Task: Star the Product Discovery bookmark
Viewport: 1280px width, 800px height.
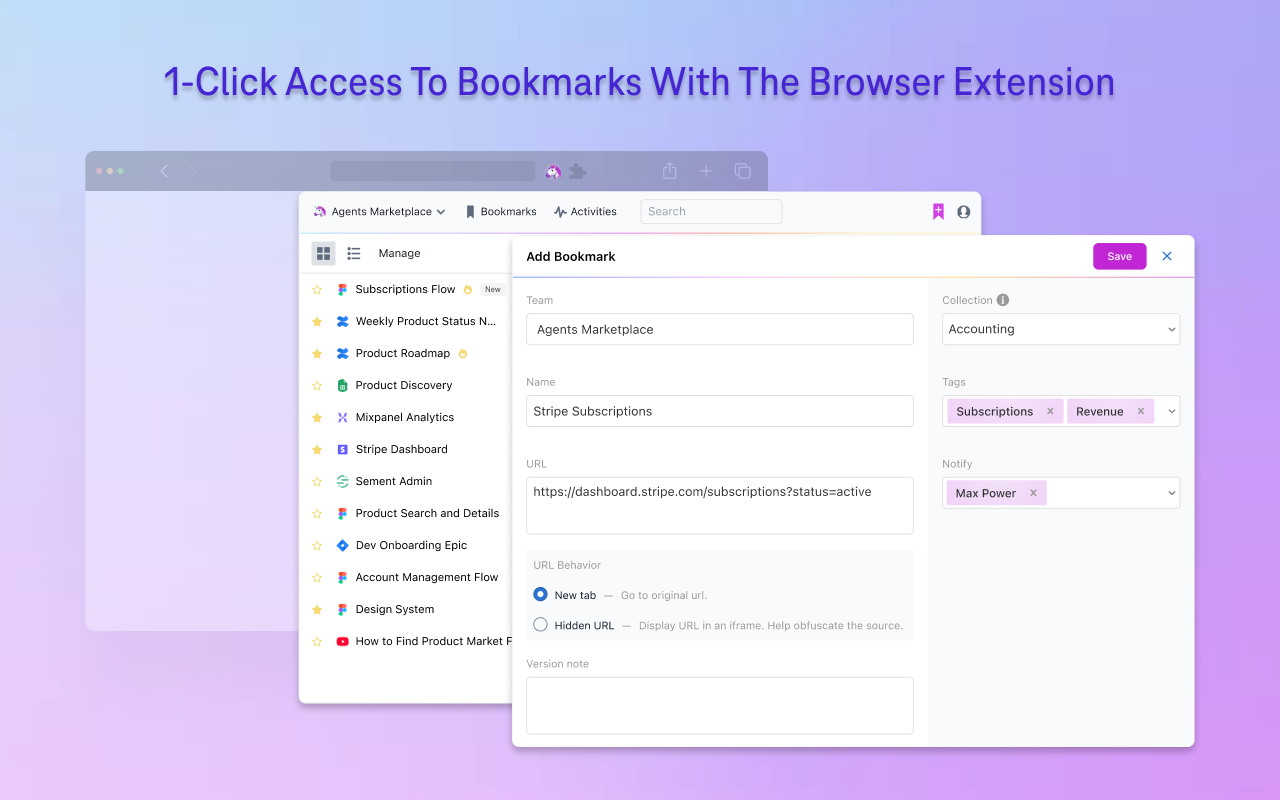Action: pyautogui.click(x=317, y=385)
